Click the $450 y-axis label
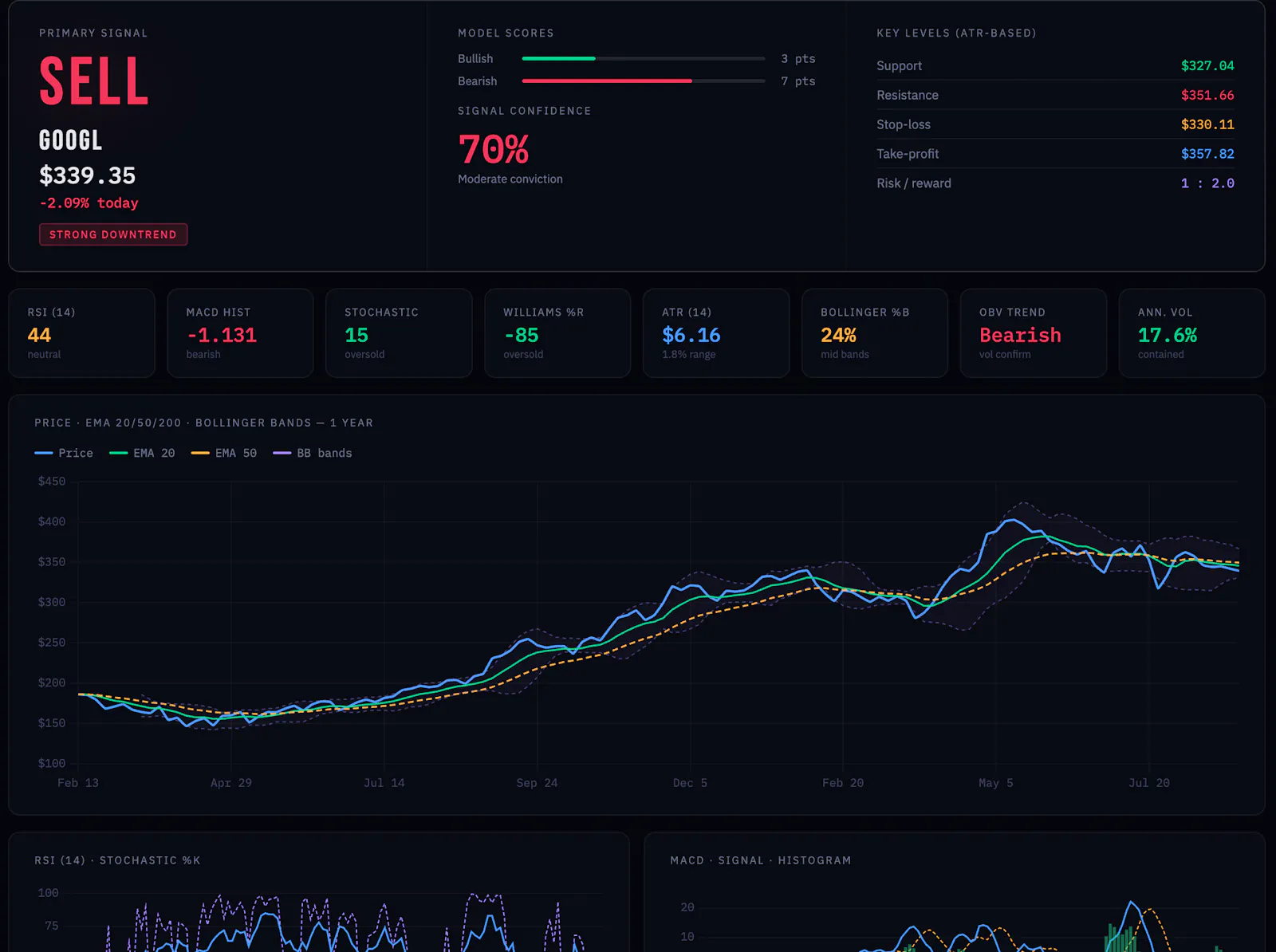Image resolution: width=1276 pixels, height=952 pixels. [52, 482]
